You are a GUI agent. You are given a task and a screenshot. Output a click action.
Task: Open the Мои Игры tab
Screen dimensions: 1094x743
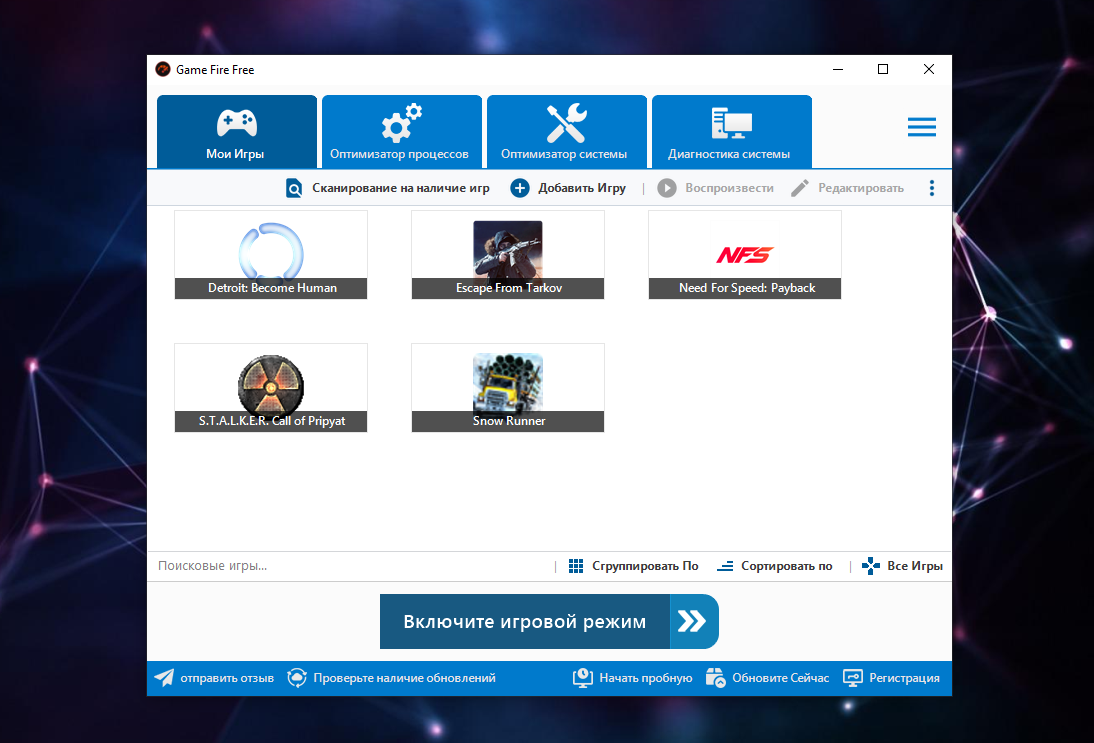click(x=237, y=132)
